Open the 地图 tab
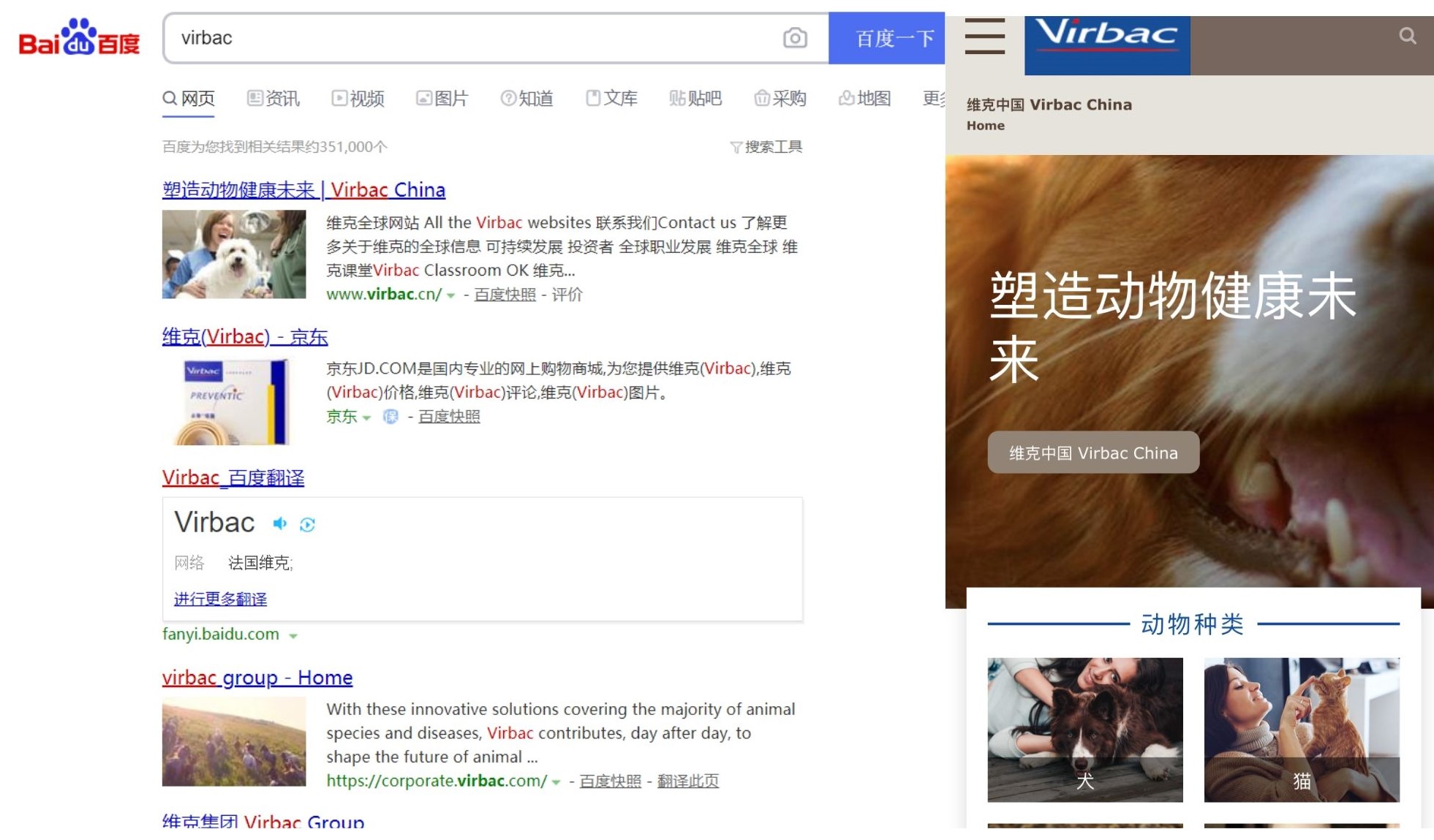This screenshot has height=840, width=1434. (x=865, y=99)
